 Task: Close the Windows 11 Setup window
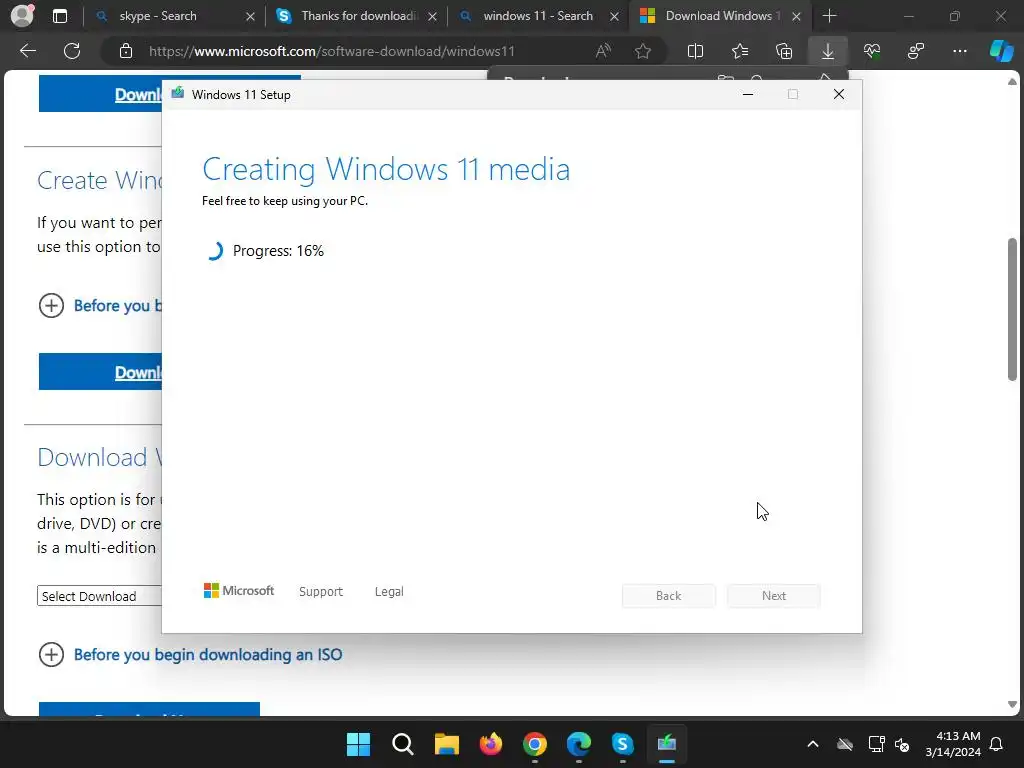[839, 95]
